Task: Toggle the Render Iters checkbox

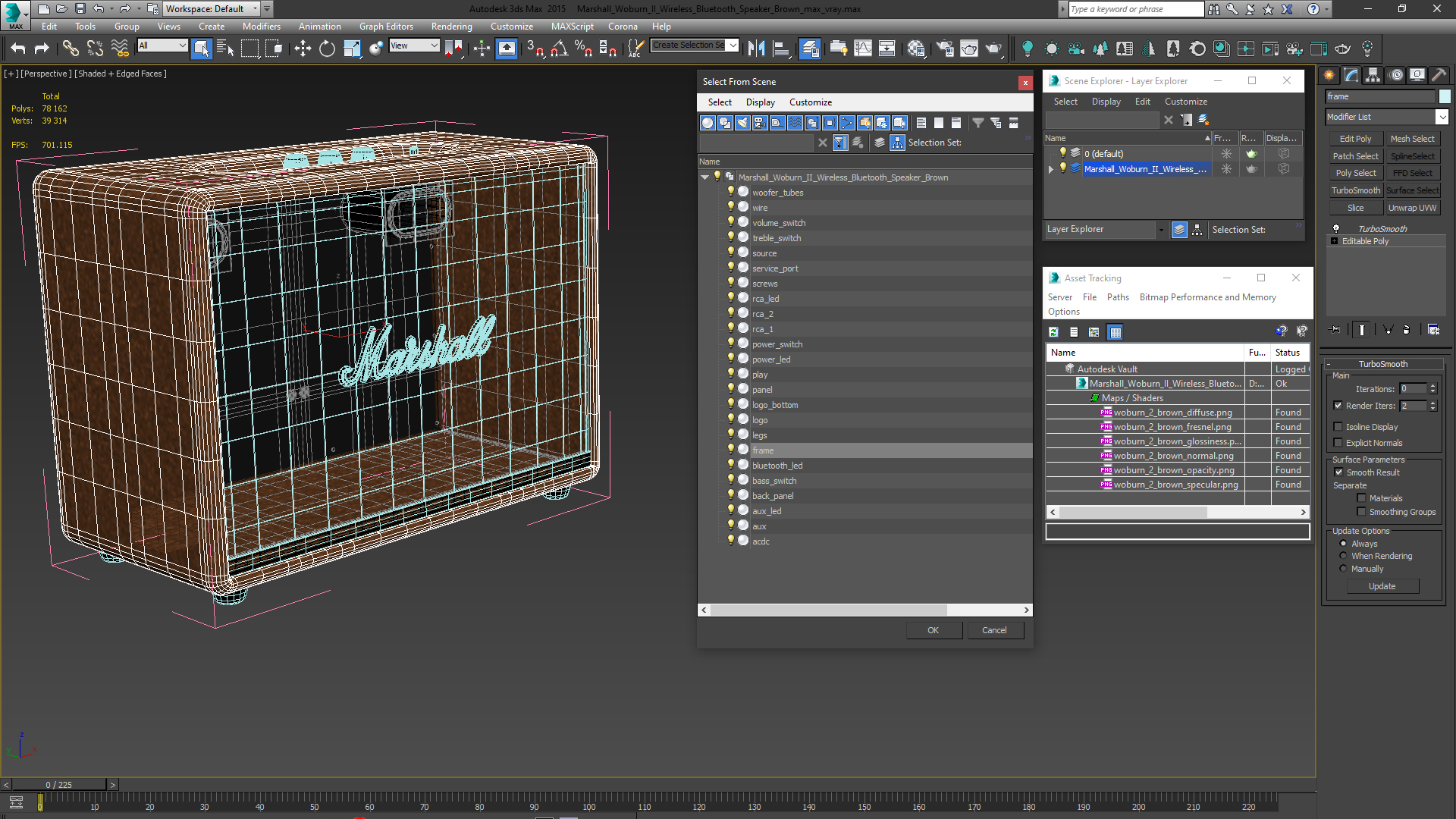Action: pos(1338,406)
